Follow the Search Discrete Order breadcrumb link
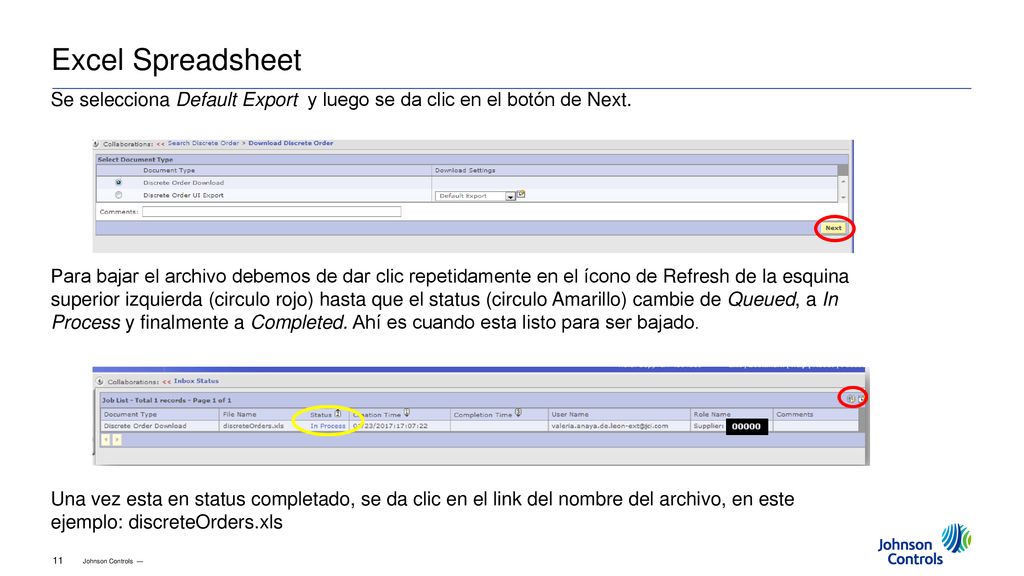Viewport: 1024px width, 576px height. point(203,143)
